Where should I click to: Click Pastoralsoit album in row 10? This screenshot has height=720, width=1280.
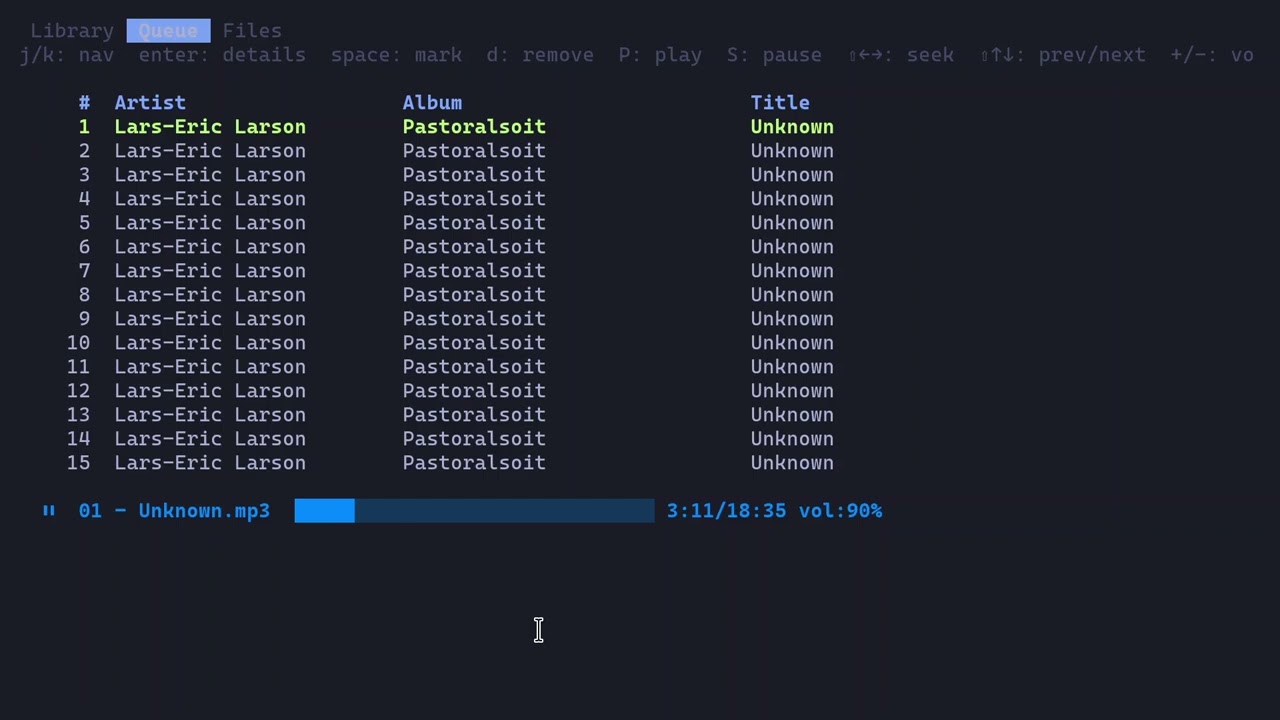(x=474, y=343)
